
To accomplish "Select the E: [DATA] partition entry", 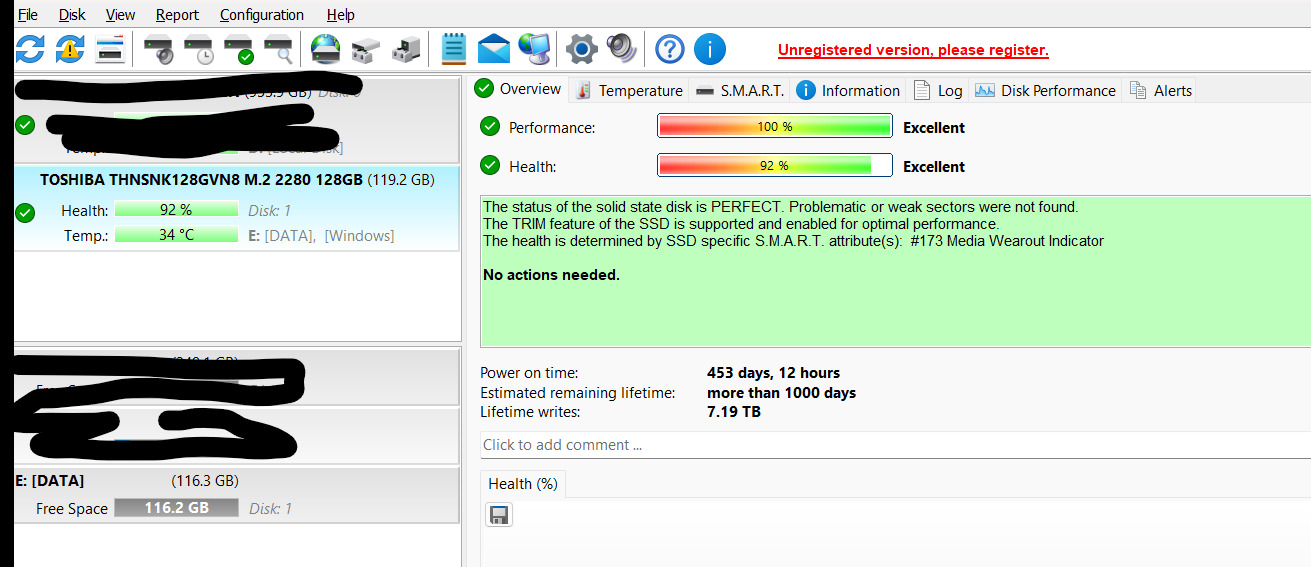I will (x=237, y=495).
